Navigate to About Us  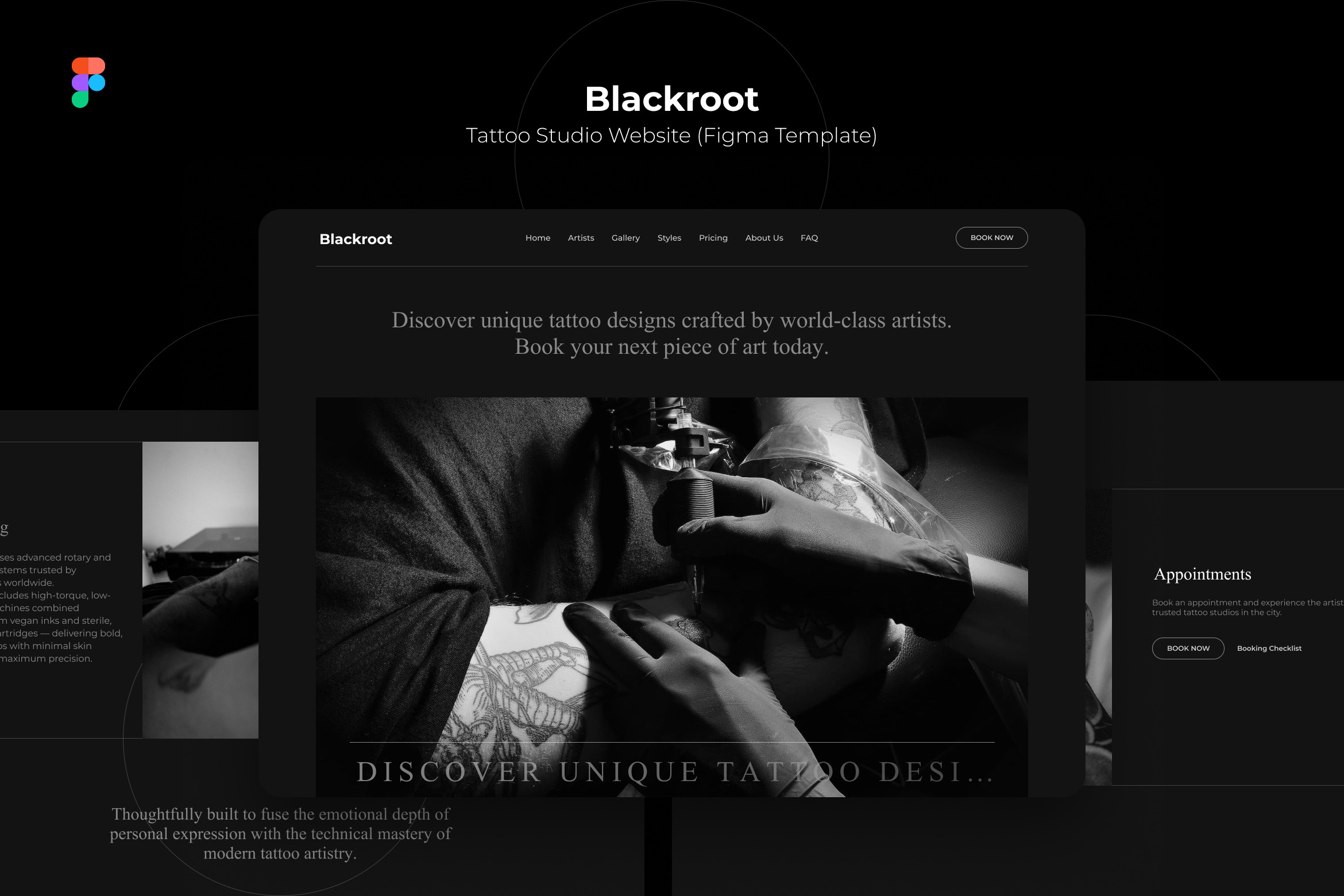tap(764, 238)
